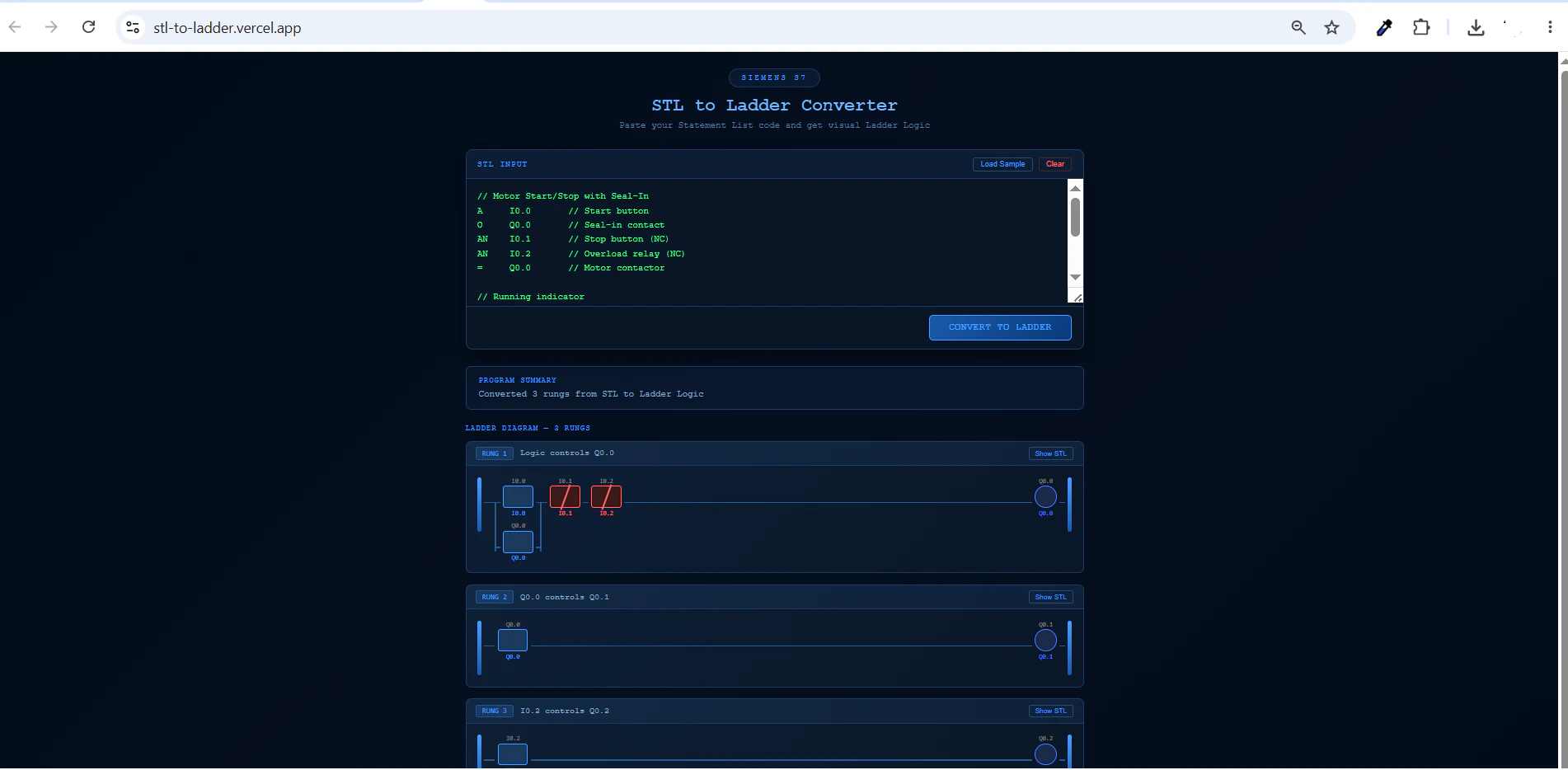
Task: Click the eyedropper extension icon
Action: click(x=1384, y=27)
